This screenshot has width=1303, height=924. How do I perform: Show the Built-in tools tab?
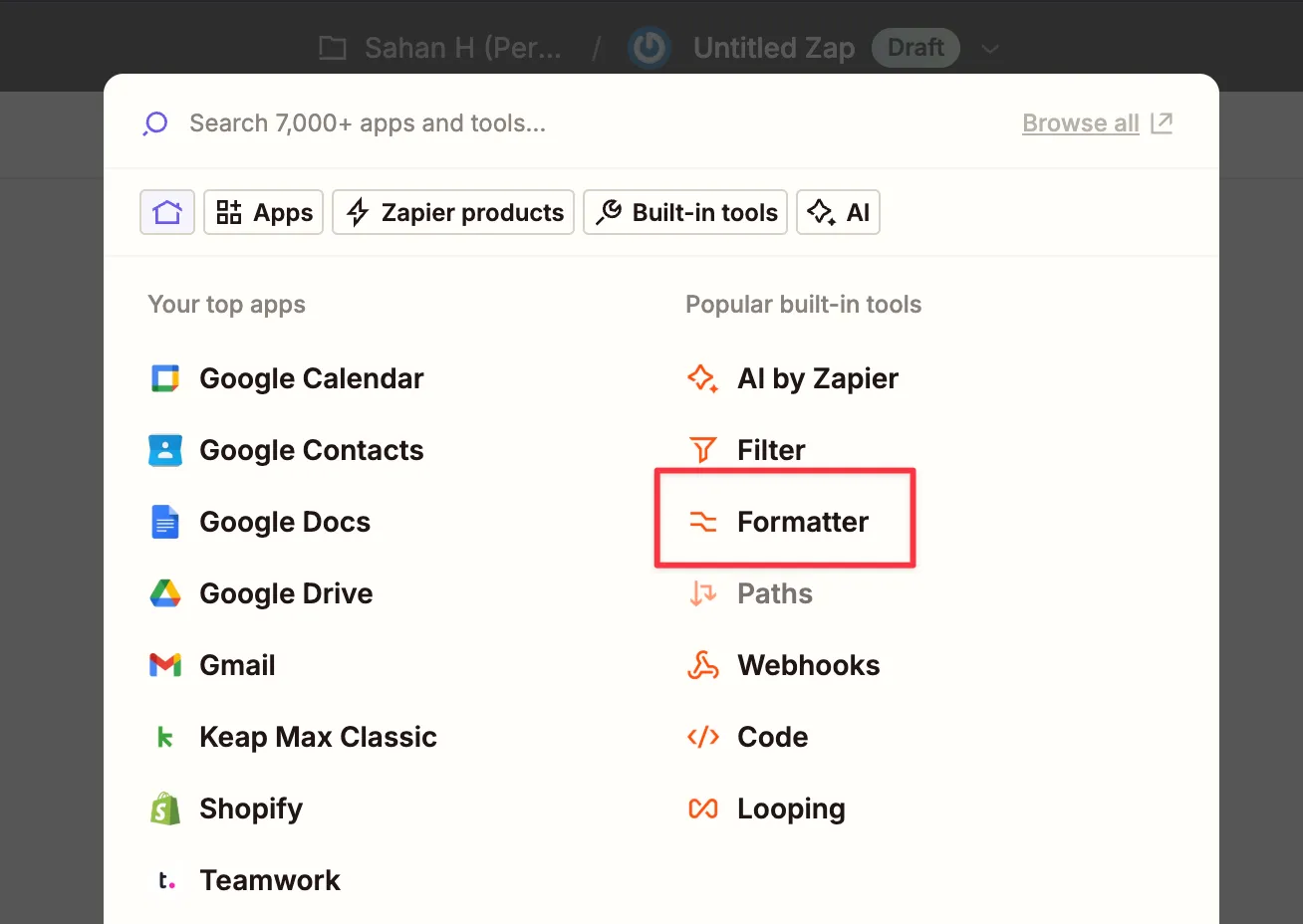(x=685, y=212)
